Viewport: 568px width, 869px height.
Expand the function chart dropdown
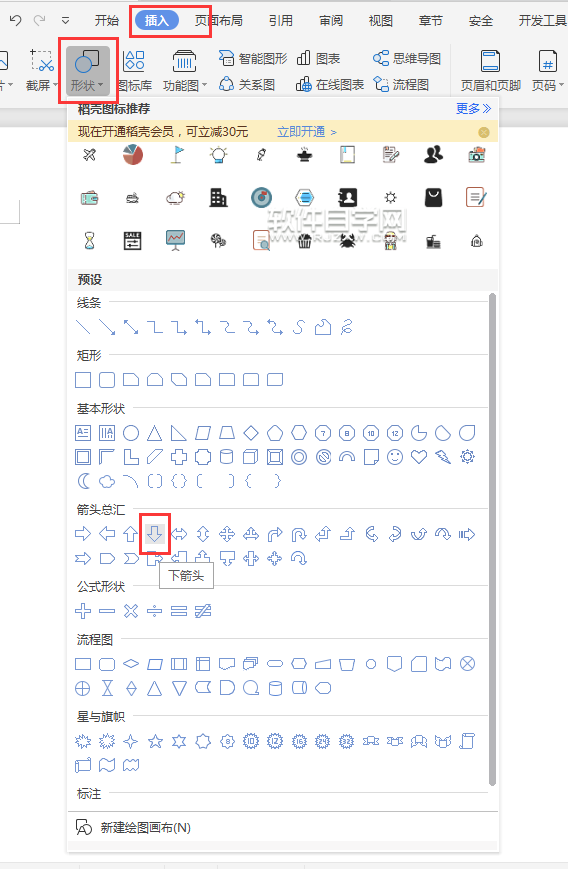click(x=185, y=71)
